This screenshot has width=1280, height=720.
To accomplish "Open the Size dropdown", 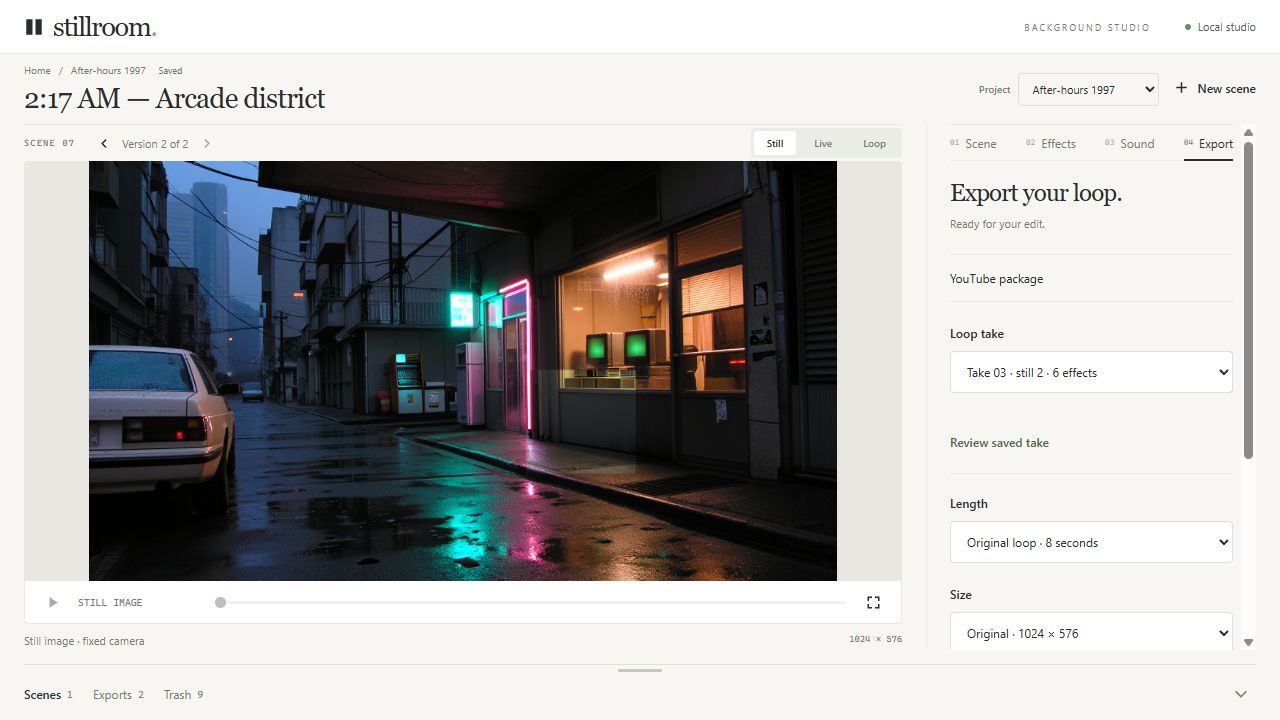I will pos(1091,633).
